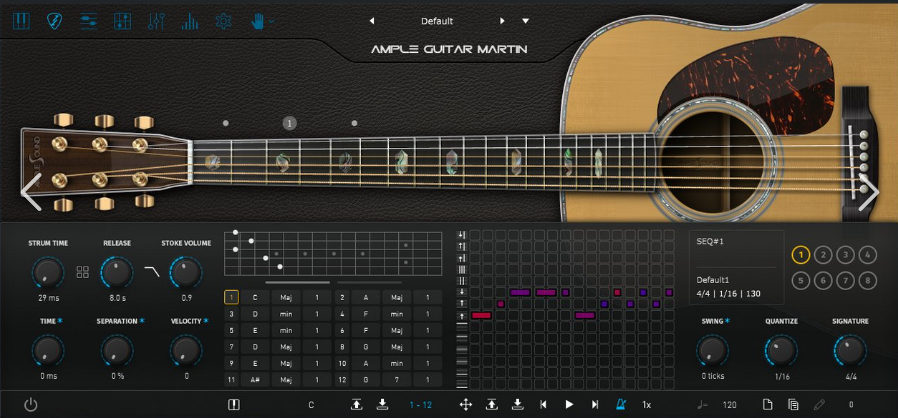The width and height of the screenshot is (898, 418).
Task: Open the mixer faders icon
Action: pyautogui.click(x=156, y=21)
